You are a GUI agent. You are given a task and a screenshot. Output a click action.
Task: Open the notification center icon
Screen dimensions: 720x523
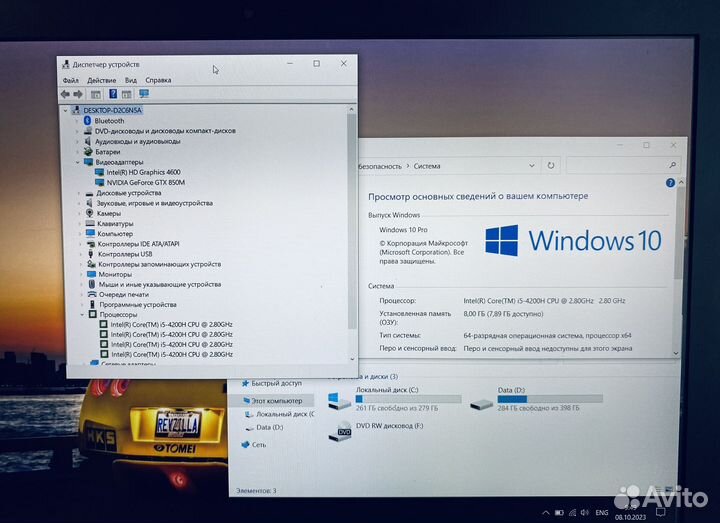[x=660, y=512]
